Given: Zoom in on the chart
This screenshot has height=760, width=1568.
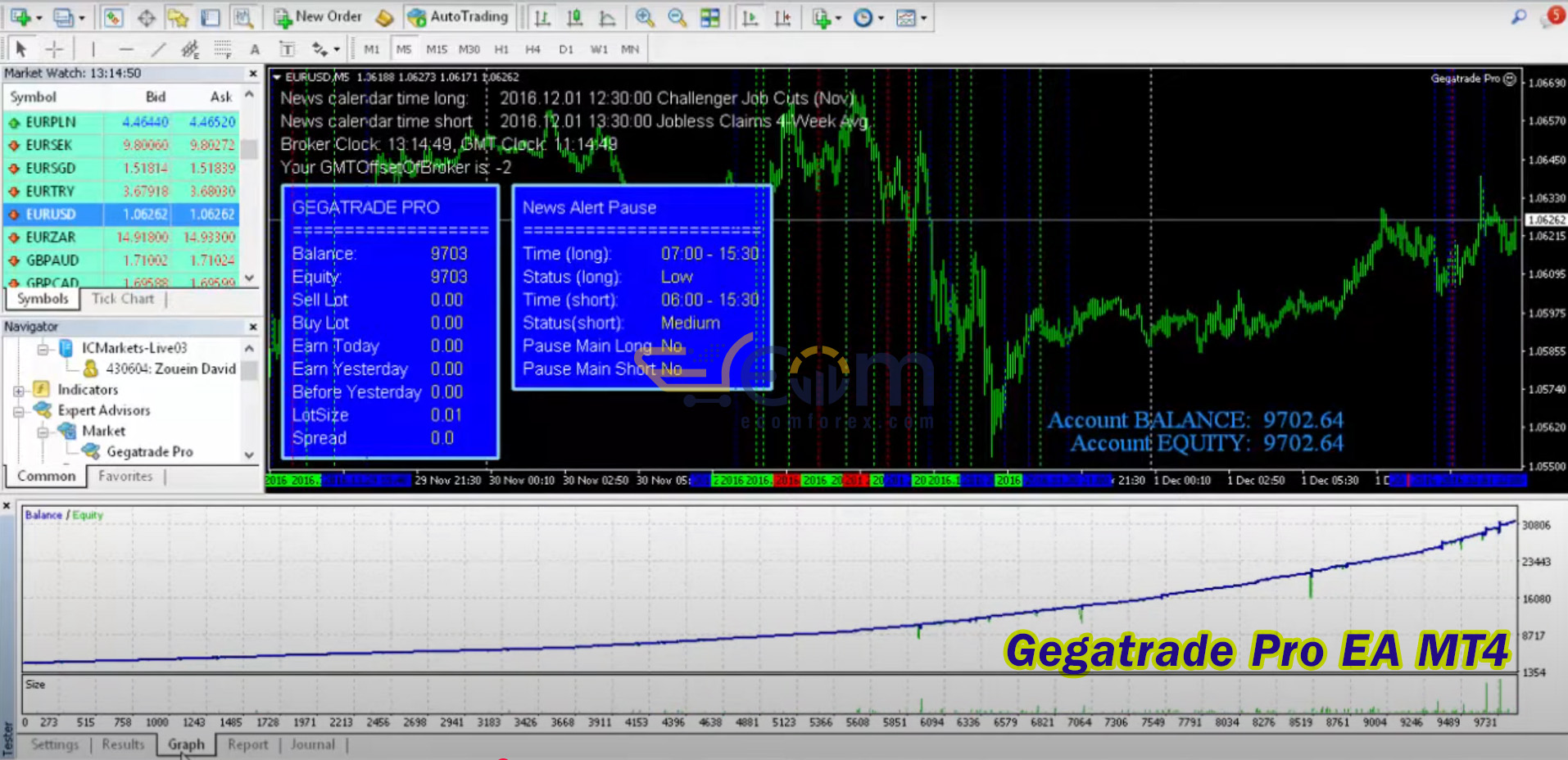Looking at the screenshot, I should click(x=645, y=17).
